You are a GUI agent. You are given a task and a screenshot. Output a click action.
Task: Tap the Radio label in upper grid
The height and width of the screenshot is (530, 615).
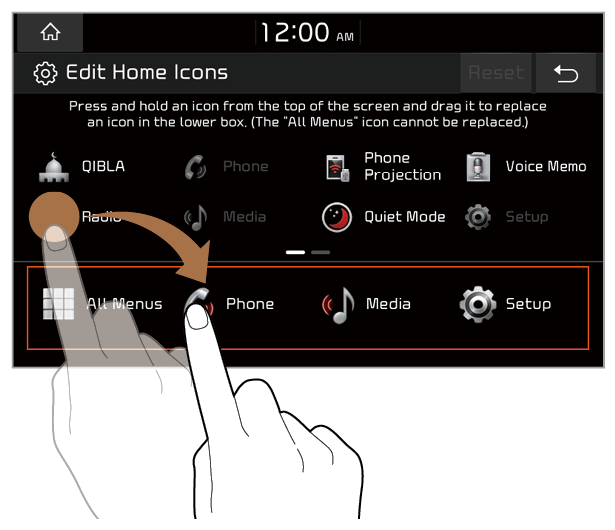click(x=101, y=217)
